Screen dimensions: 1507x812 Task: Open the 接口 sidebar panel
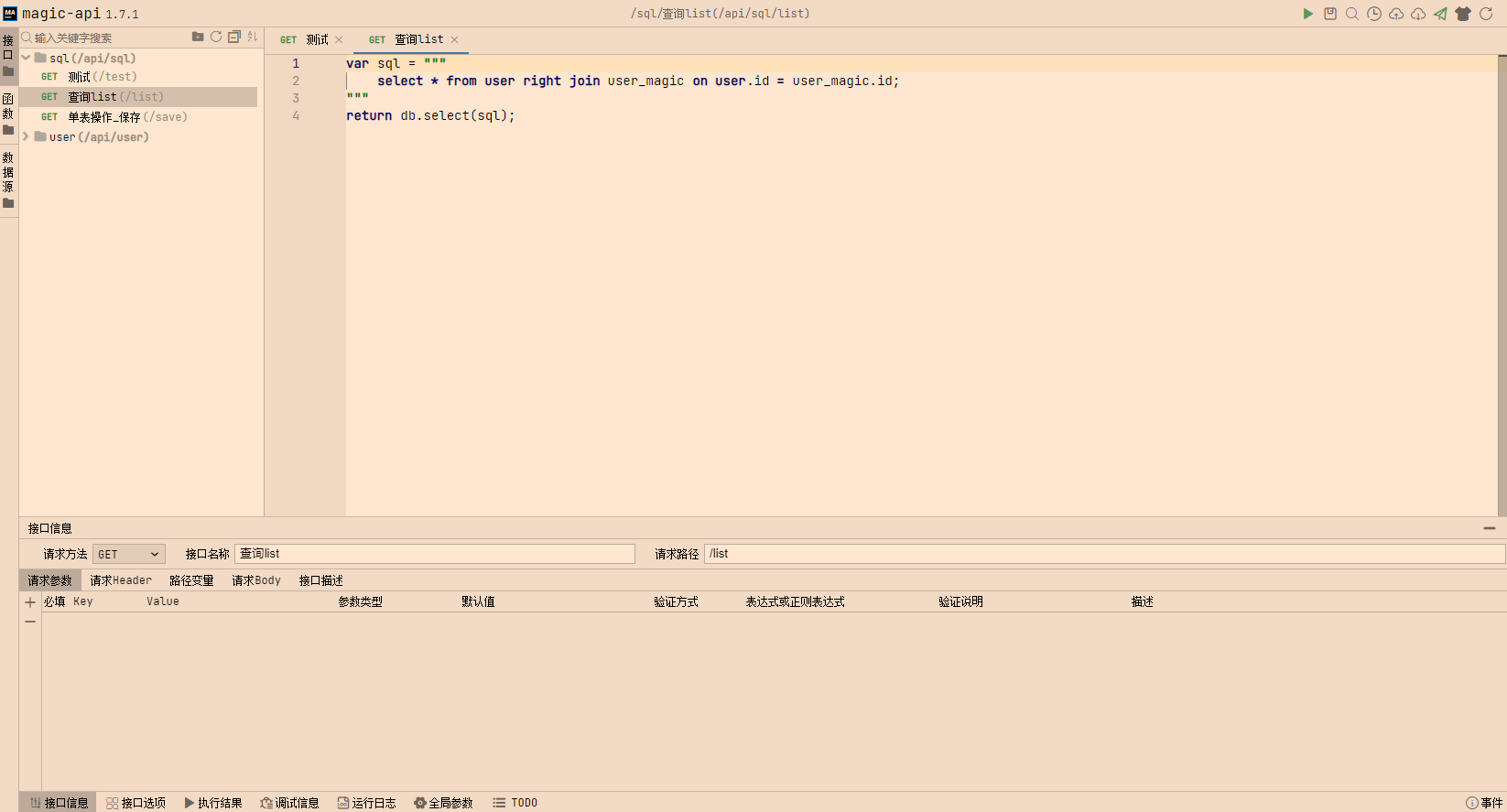(8, 55)
